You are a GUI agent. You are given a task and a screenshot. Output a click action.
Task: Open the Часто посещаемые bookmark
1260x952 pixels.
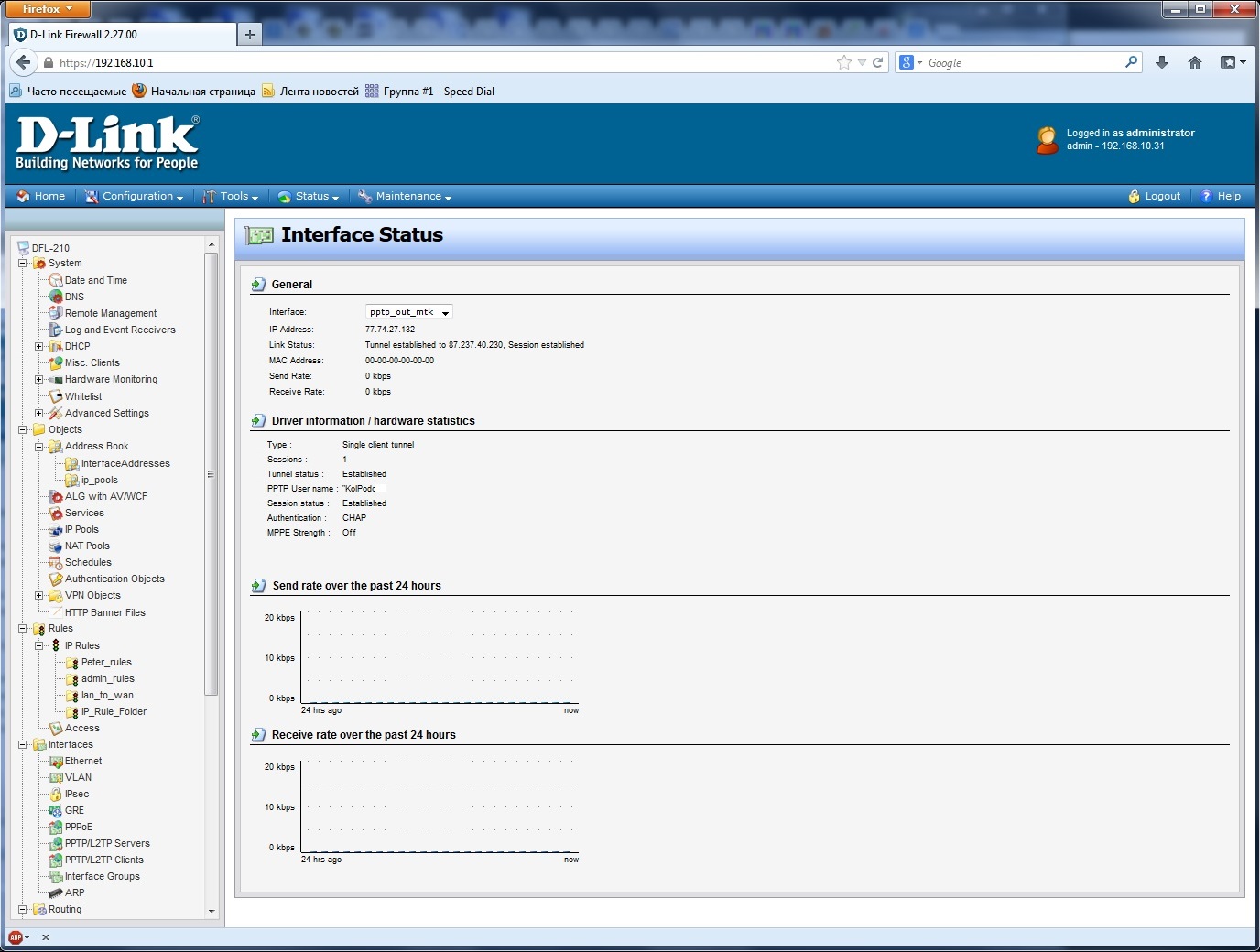(68, 91)
